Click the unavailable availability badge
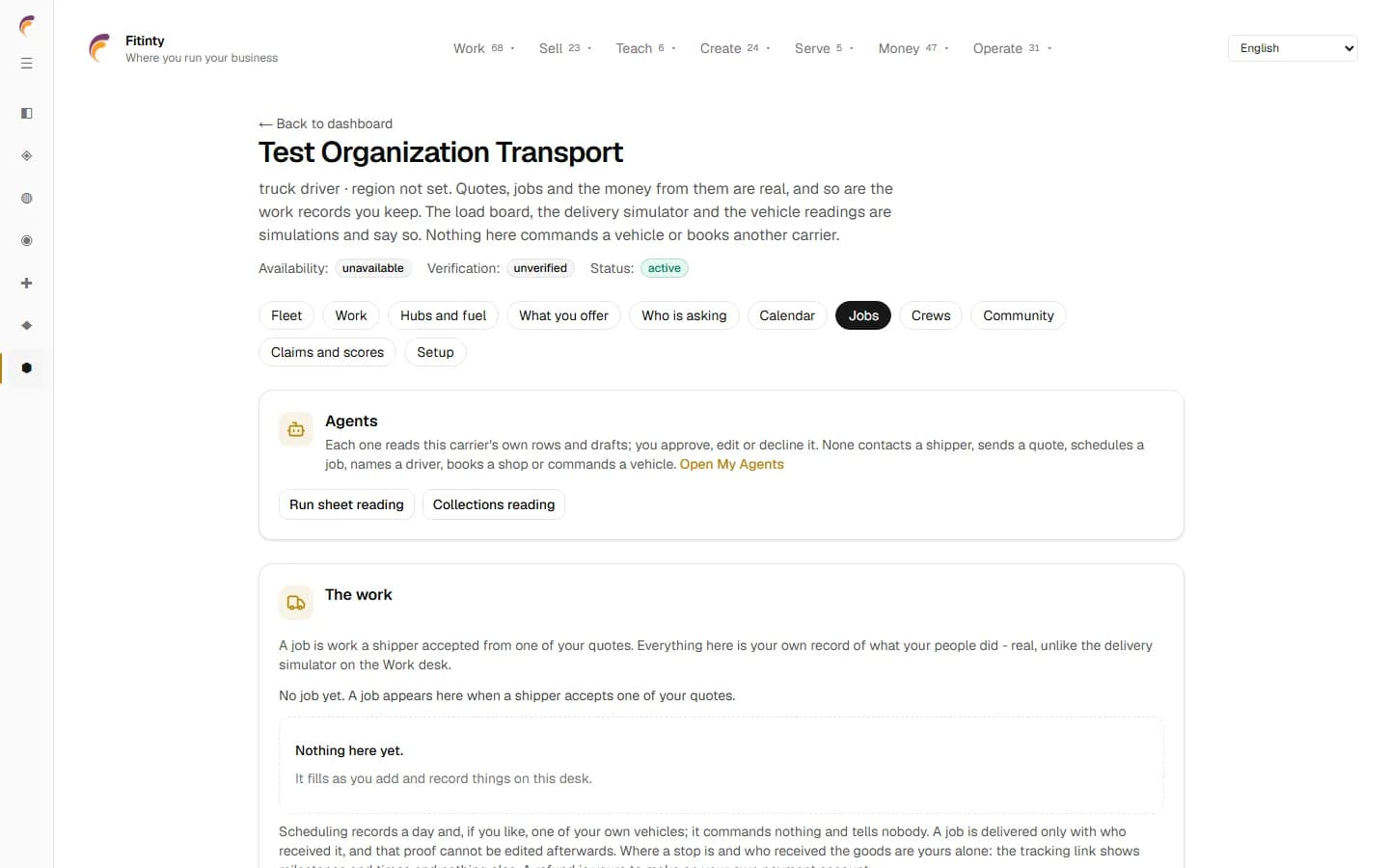This screenshot has height=868, width=1389. tap(373, 268)
